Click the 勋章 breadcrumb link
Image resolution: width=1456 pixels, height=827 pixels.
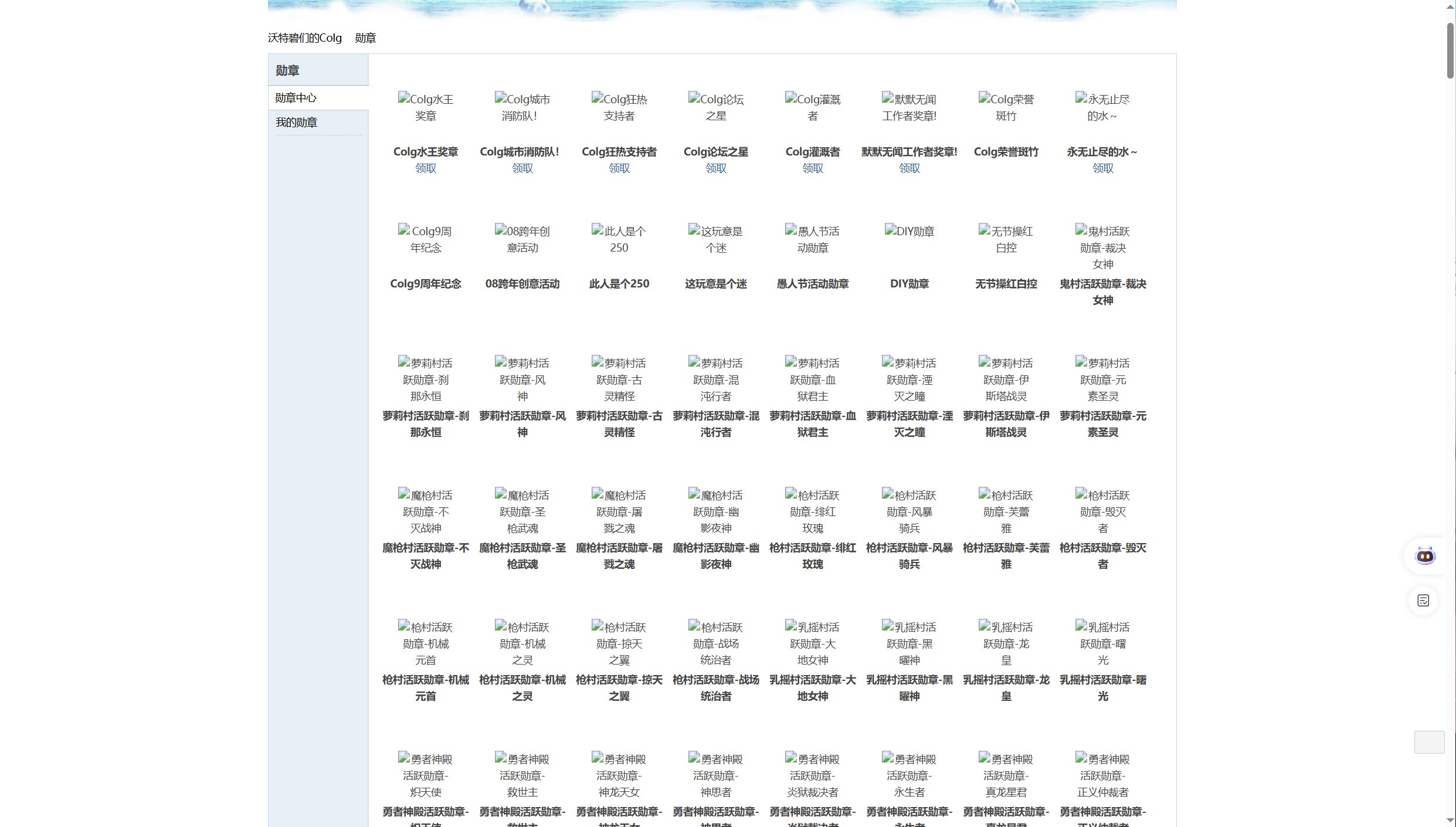[365, 38]
